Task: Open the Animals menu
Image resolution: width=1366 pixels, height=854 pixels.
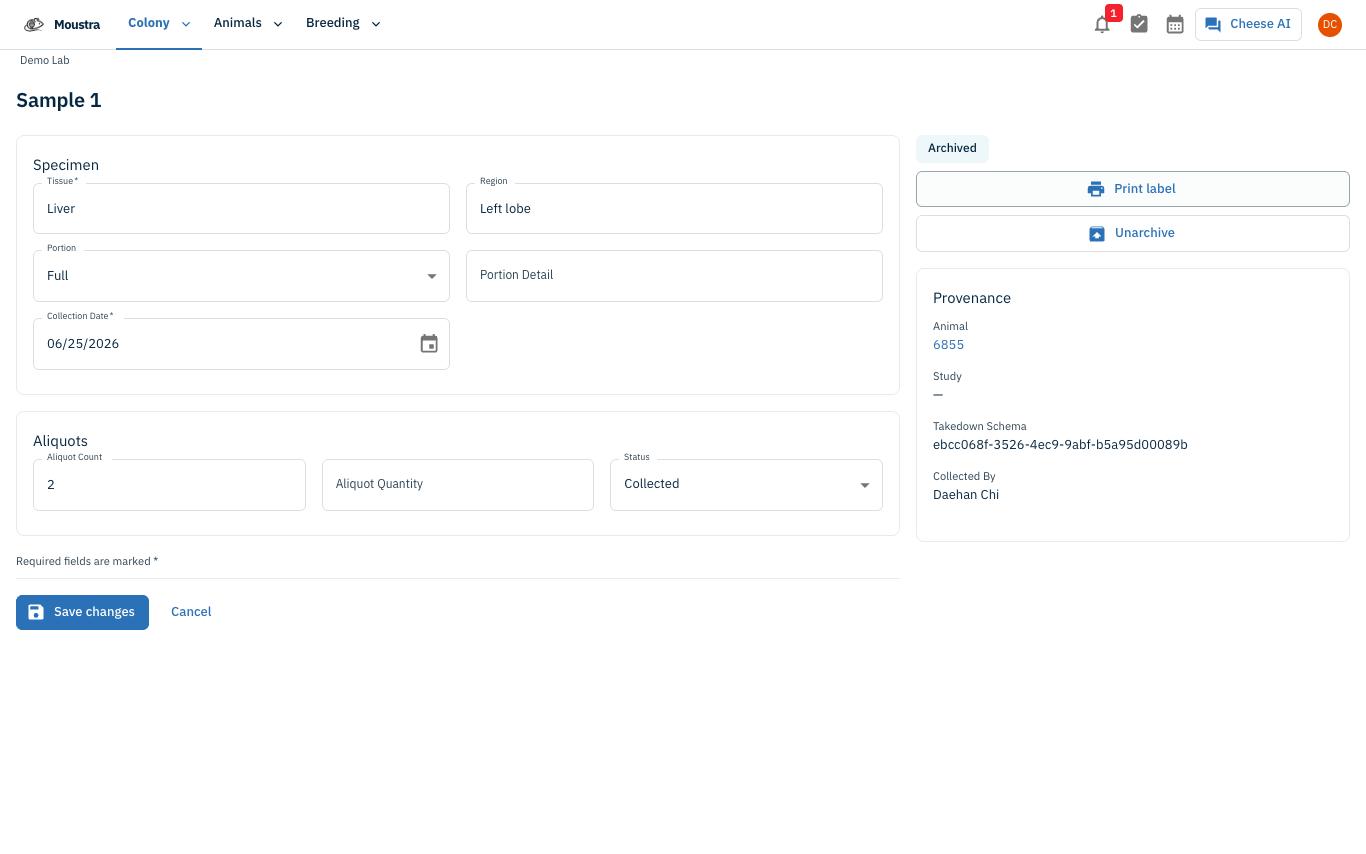Action: (x=248, y=24)
